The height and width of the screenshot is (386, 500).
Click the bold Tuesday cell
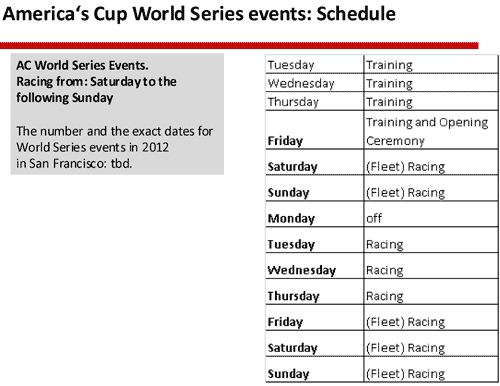(315, 240)
